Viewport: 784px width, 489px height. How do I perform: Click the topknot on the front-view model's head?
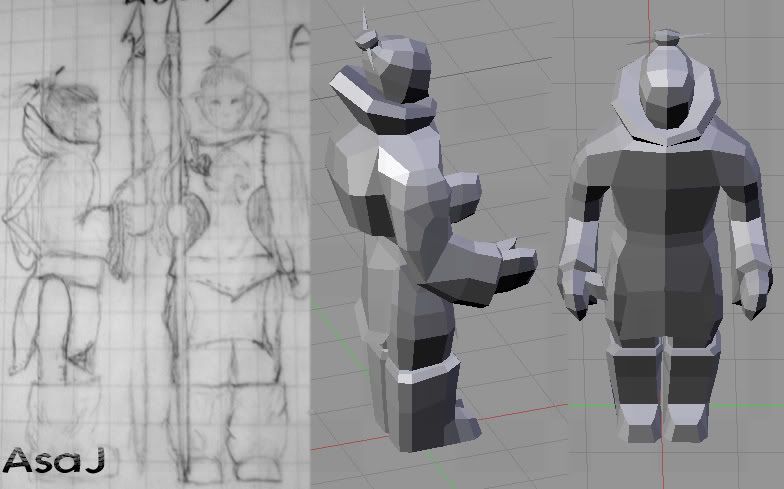(666, 37)
